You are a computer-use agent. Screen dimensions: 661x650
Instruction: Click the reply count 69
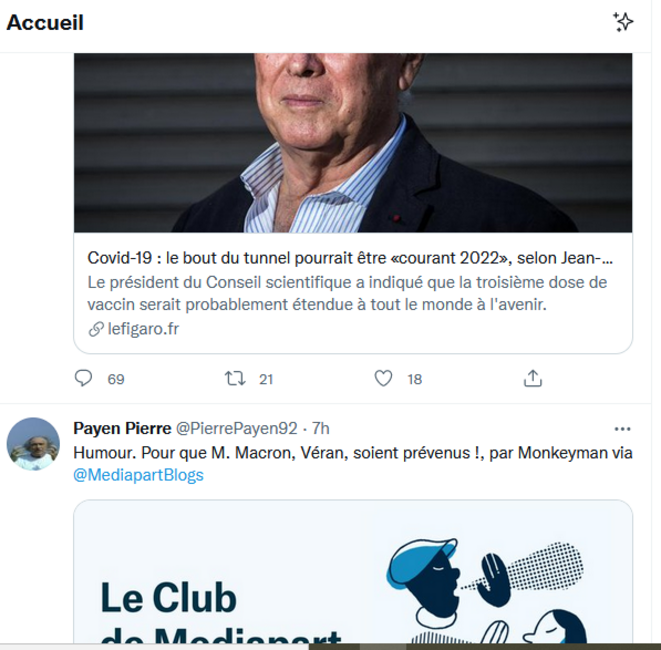coord(116,379)
